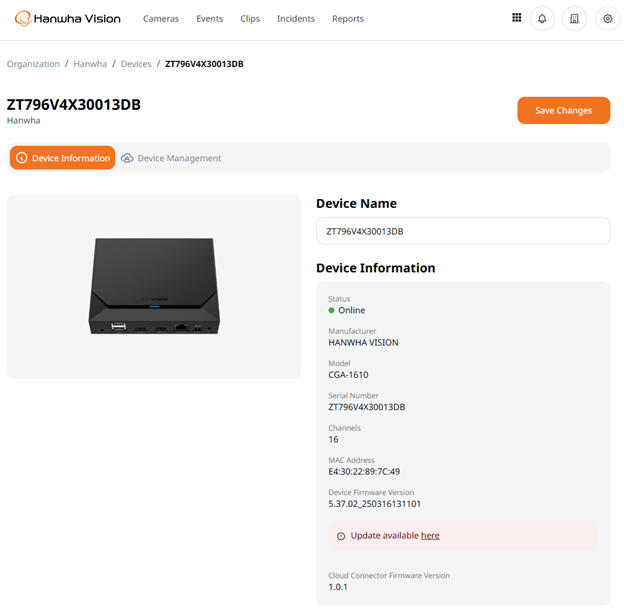
Task: Click the info icon on Device Information tab
Action: (21, 158)
